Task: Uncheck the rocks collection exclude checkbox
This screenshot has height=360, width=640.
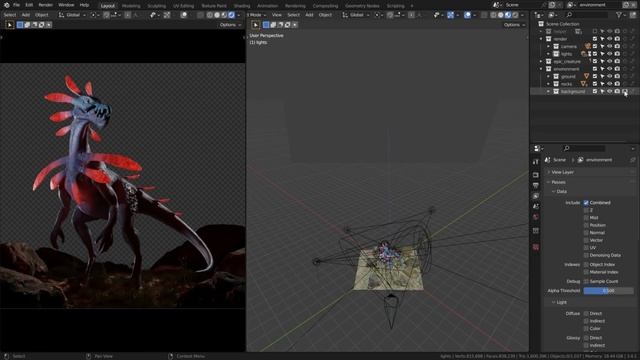Action: (x=595, y=84)
